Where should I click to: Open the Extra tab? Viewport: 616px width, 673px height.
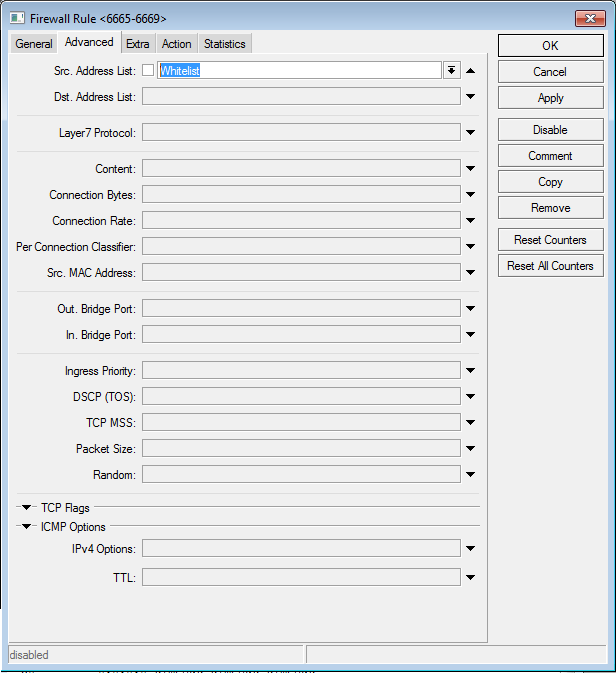click(x=137, y=44)
